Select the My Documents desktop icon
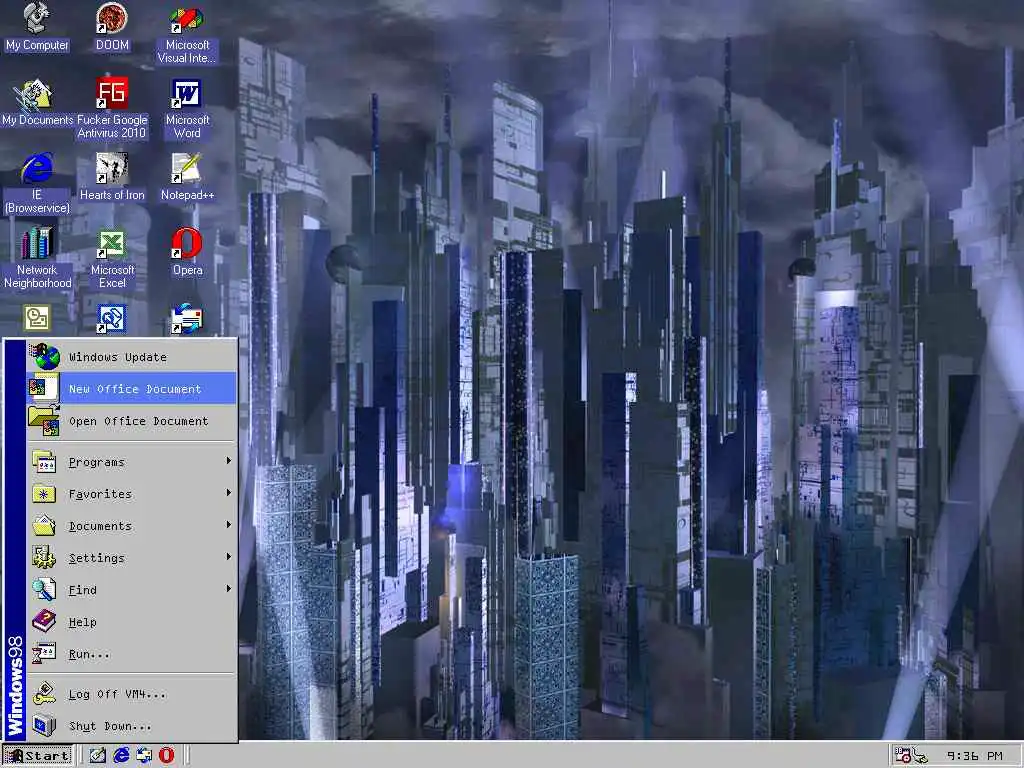This screenshot has width=1024, height=768. coord(37,103)
